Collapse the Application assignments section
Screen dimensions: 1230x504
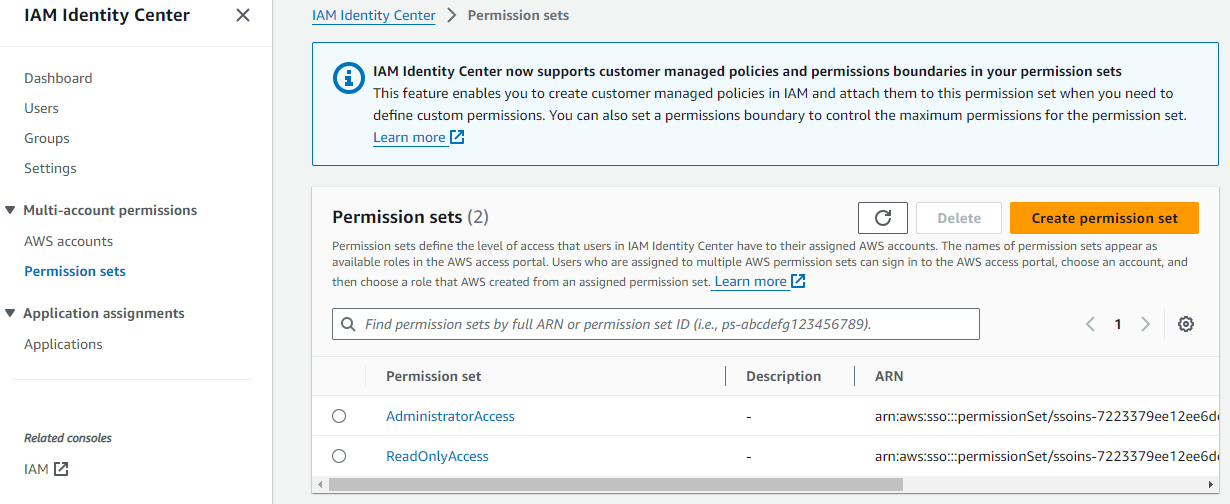(11, 314)
